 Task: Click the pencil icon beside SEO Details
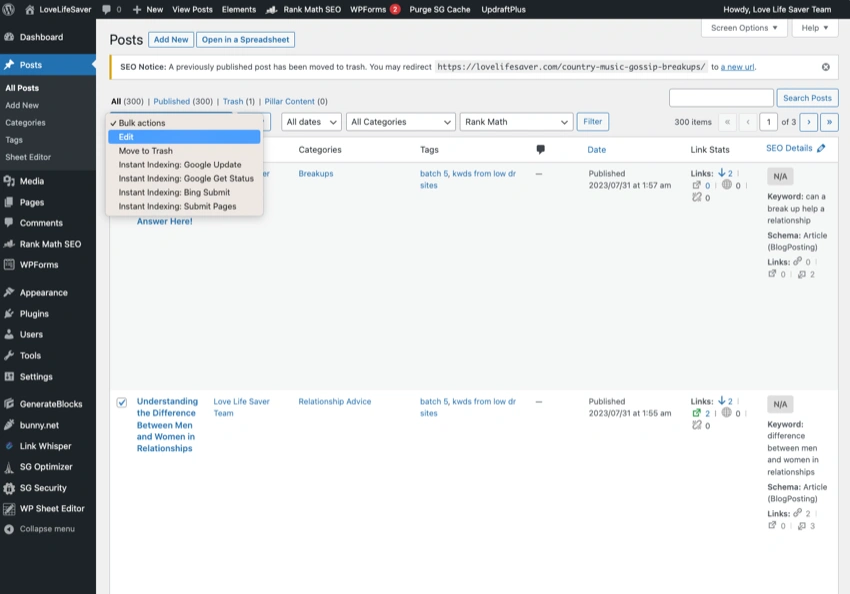point(821,148)
